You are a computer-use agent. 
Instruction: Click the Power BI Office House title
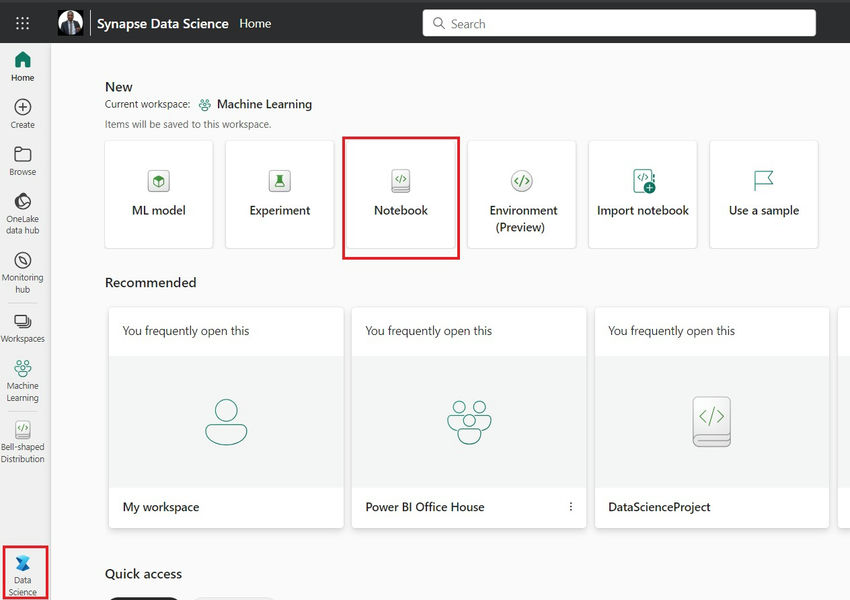425,507
